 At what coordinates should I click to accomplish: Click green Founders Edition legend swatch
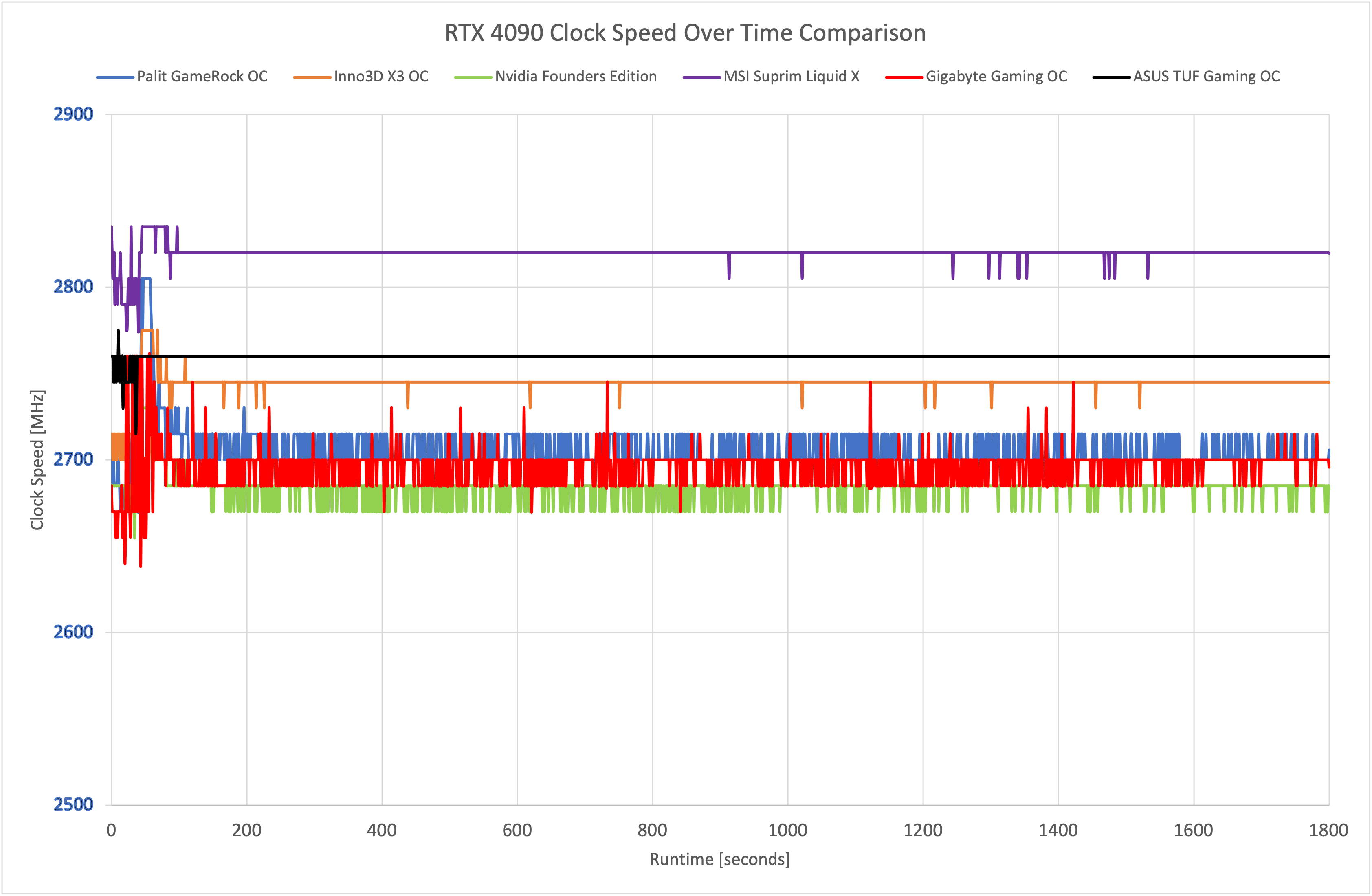click(x=473, y=77)
